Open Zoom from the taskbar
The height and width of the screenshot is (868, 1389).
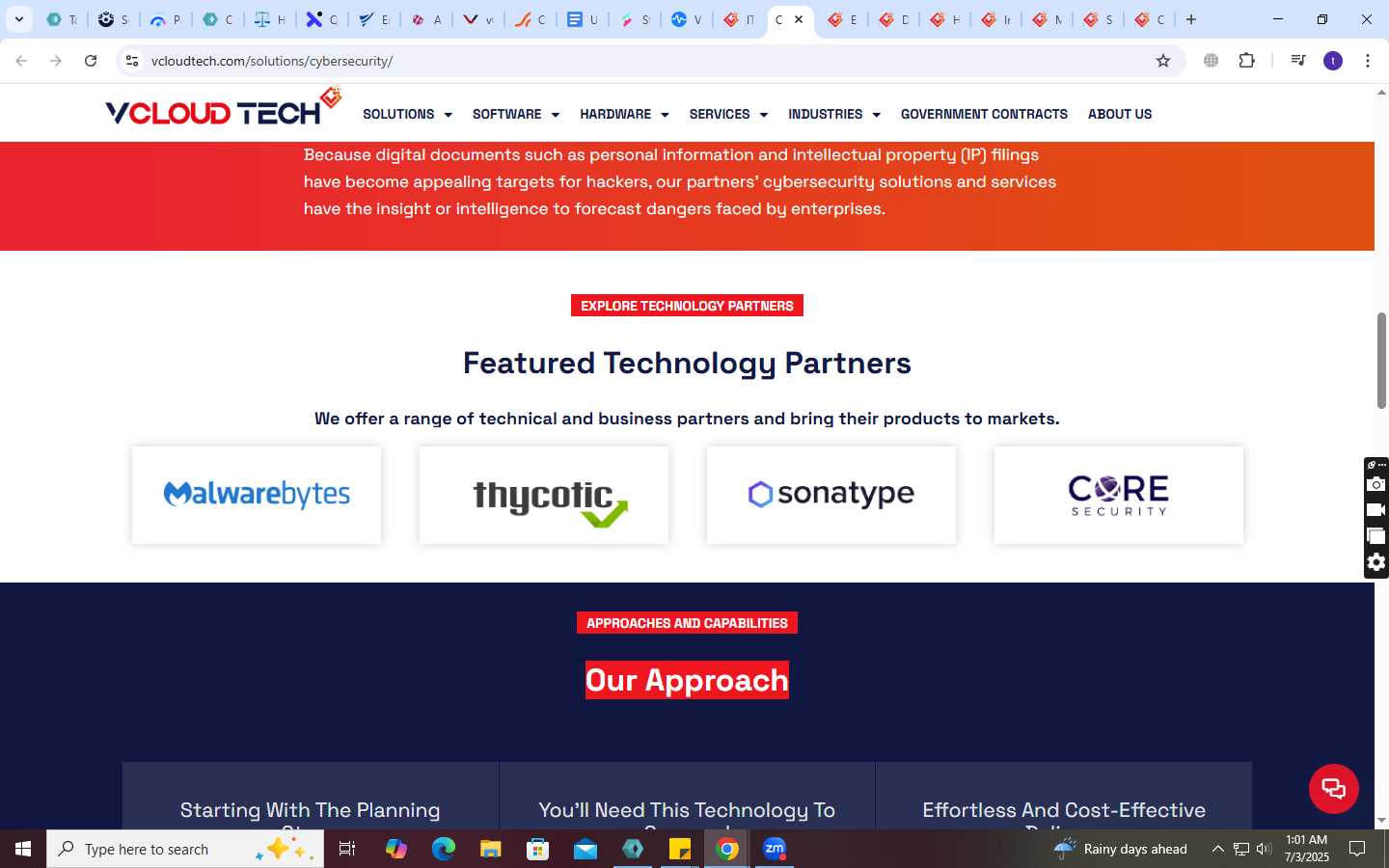pos(775,849)
